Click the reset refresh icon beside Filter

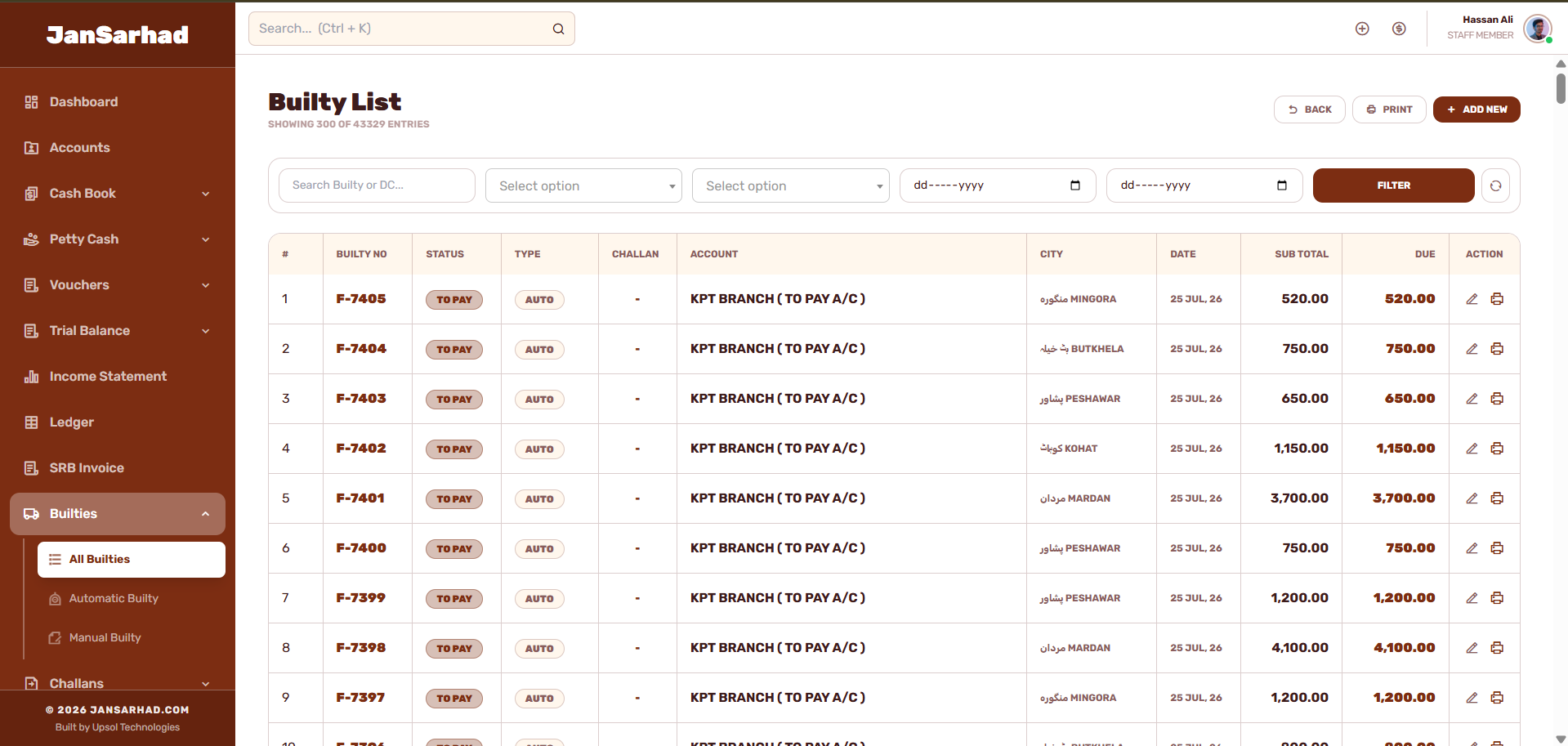click(x=1495, y=185)
